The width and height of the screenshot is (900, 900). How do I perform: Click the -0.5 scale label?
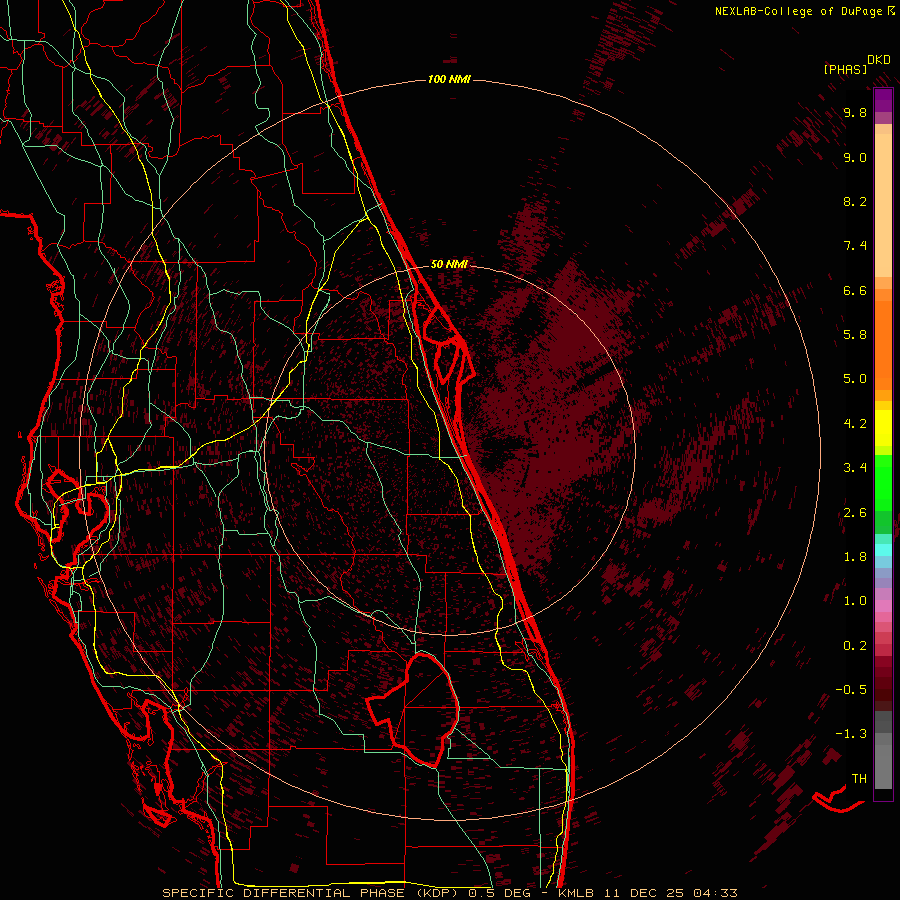851,690
